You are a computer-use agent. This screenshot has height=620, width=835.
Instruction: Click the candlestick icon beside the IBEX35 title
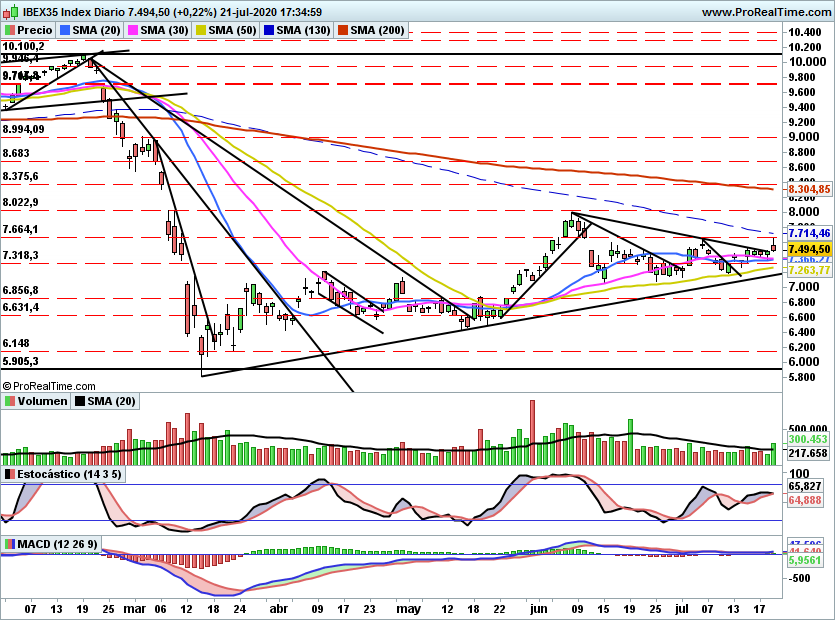pyautogui.click(x=11, y=11)
